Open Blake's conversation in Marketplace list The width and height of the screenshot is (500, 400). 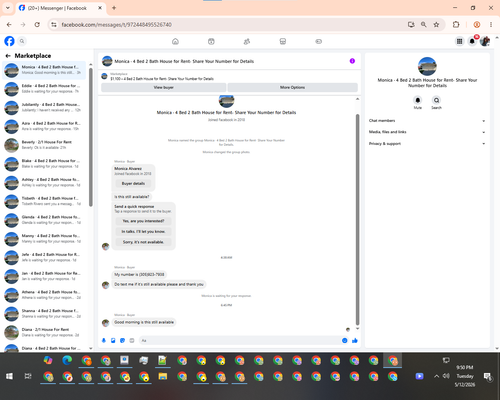pyautogui.click(x=44, y=163)
